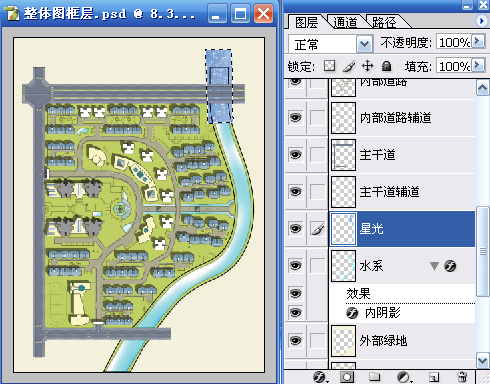Click the add layer style icon

coord(320,377)
